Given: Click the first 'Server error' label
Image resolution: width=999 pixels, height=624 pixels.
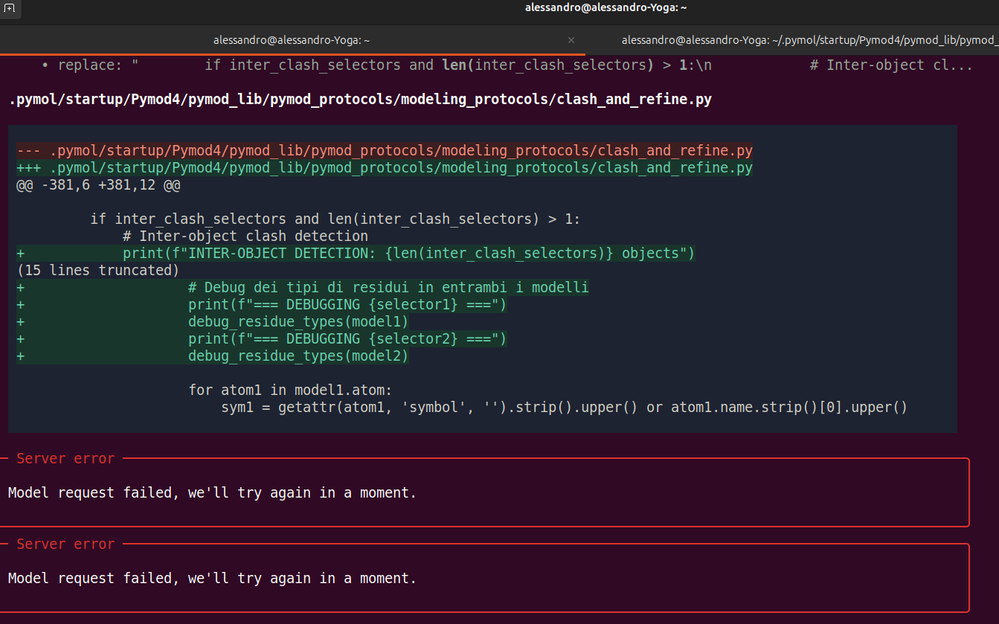Looking at the screenshot, I should [66, 459].
